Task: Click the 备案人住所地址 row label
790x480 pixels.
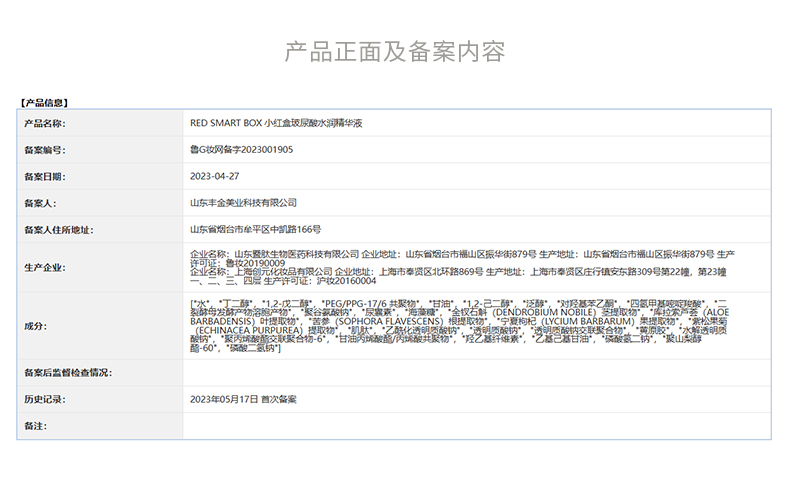Action: (58, 229)
